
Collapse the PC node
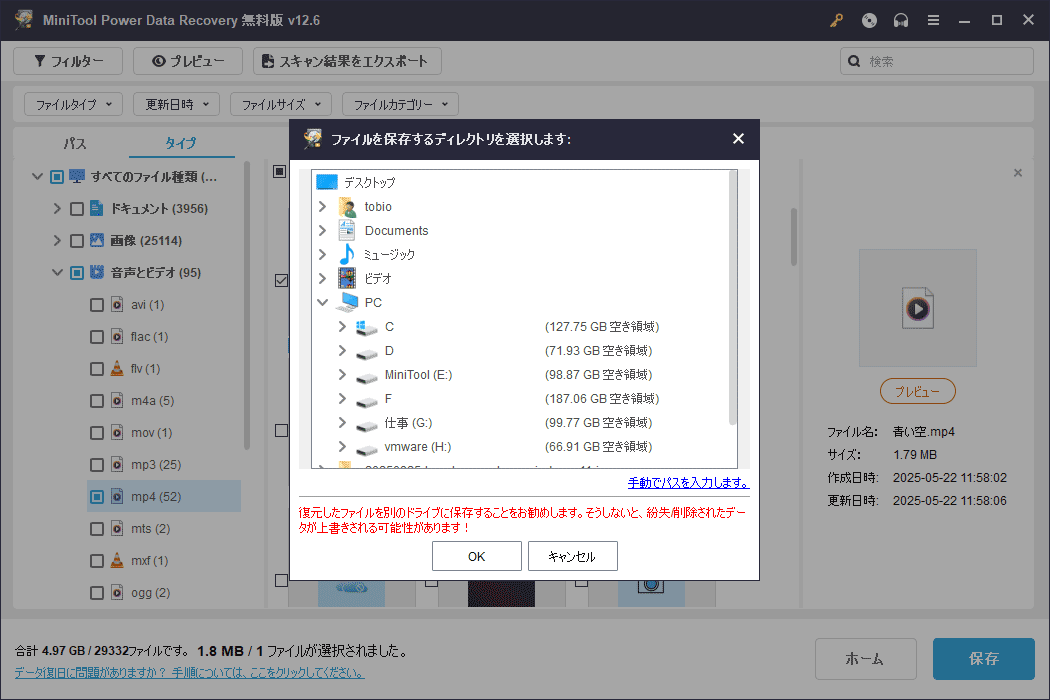pos(322,302)
